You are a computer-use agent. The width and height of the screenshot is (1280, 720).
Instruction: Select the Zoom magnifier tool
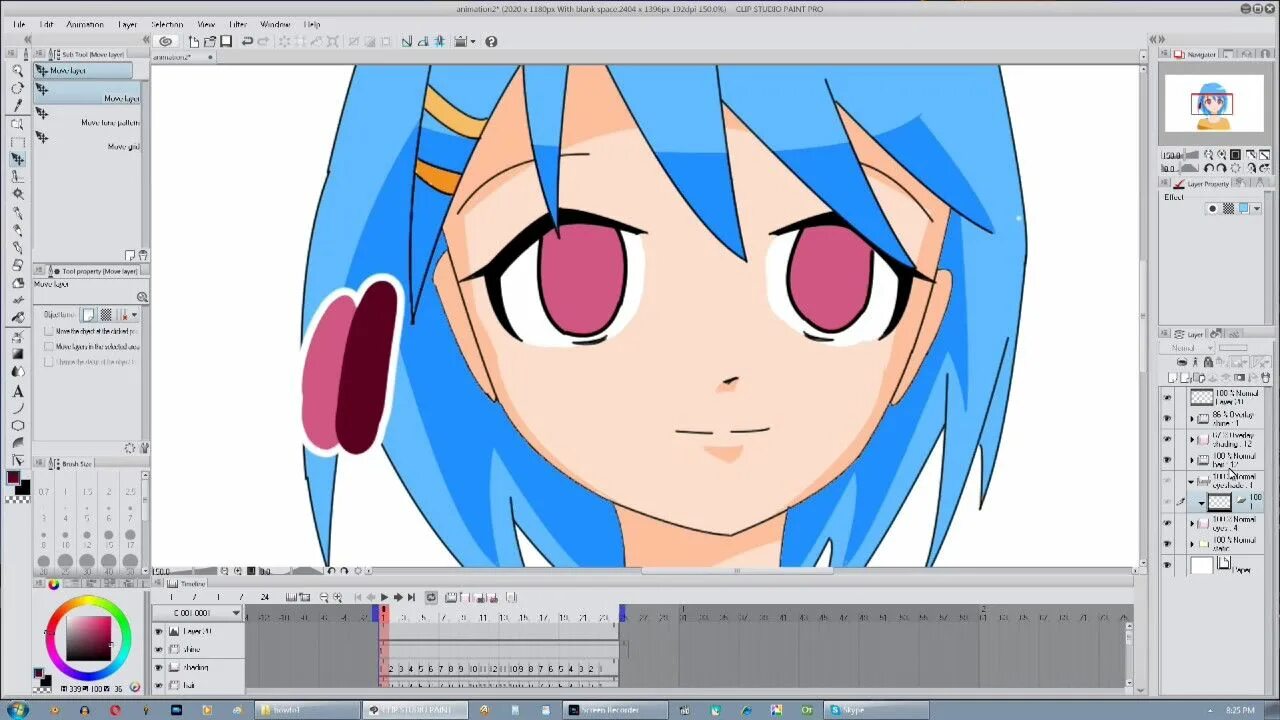click(17, 71)
